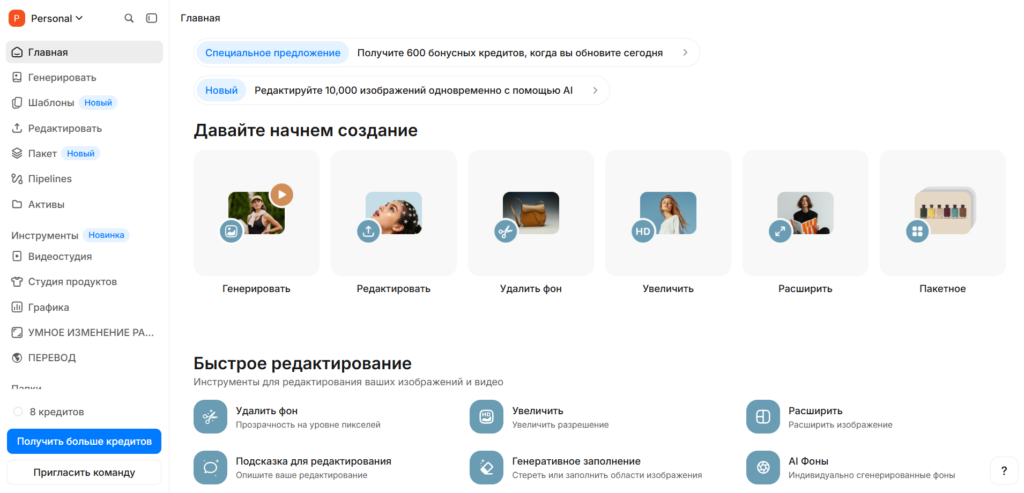Viewport: 1024px width, 493px height.
Task: Click the expand arrows icon on Расширить card
Action: coord(780,231)
